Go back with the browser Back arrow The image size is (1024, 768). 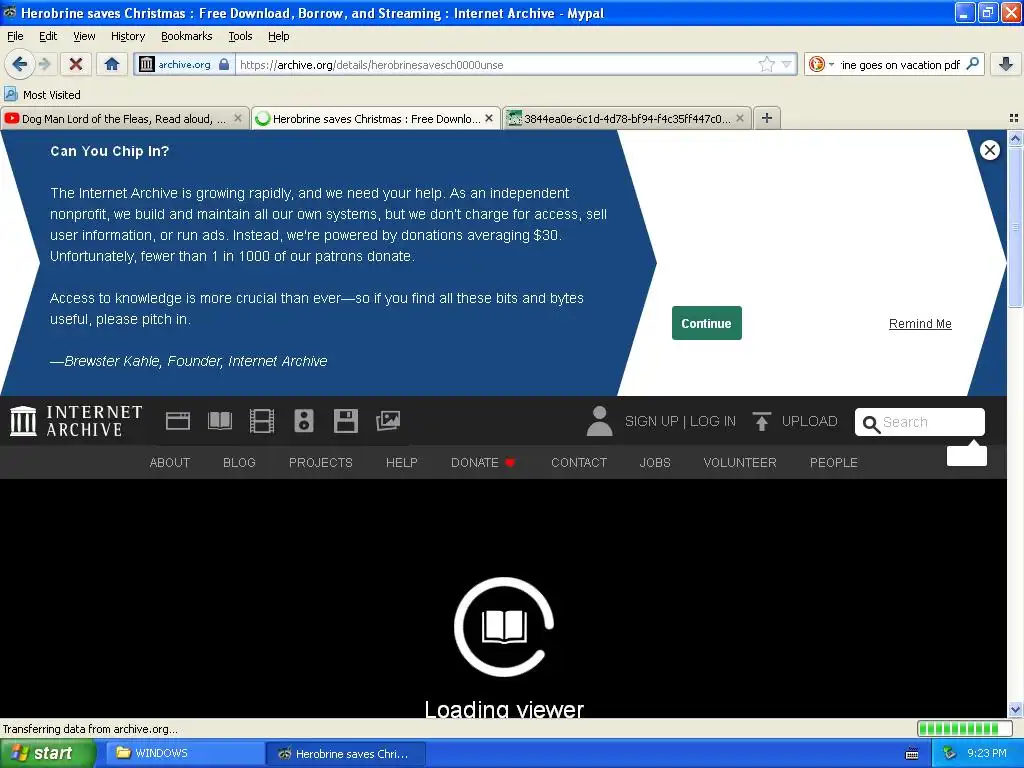[19, 64]
